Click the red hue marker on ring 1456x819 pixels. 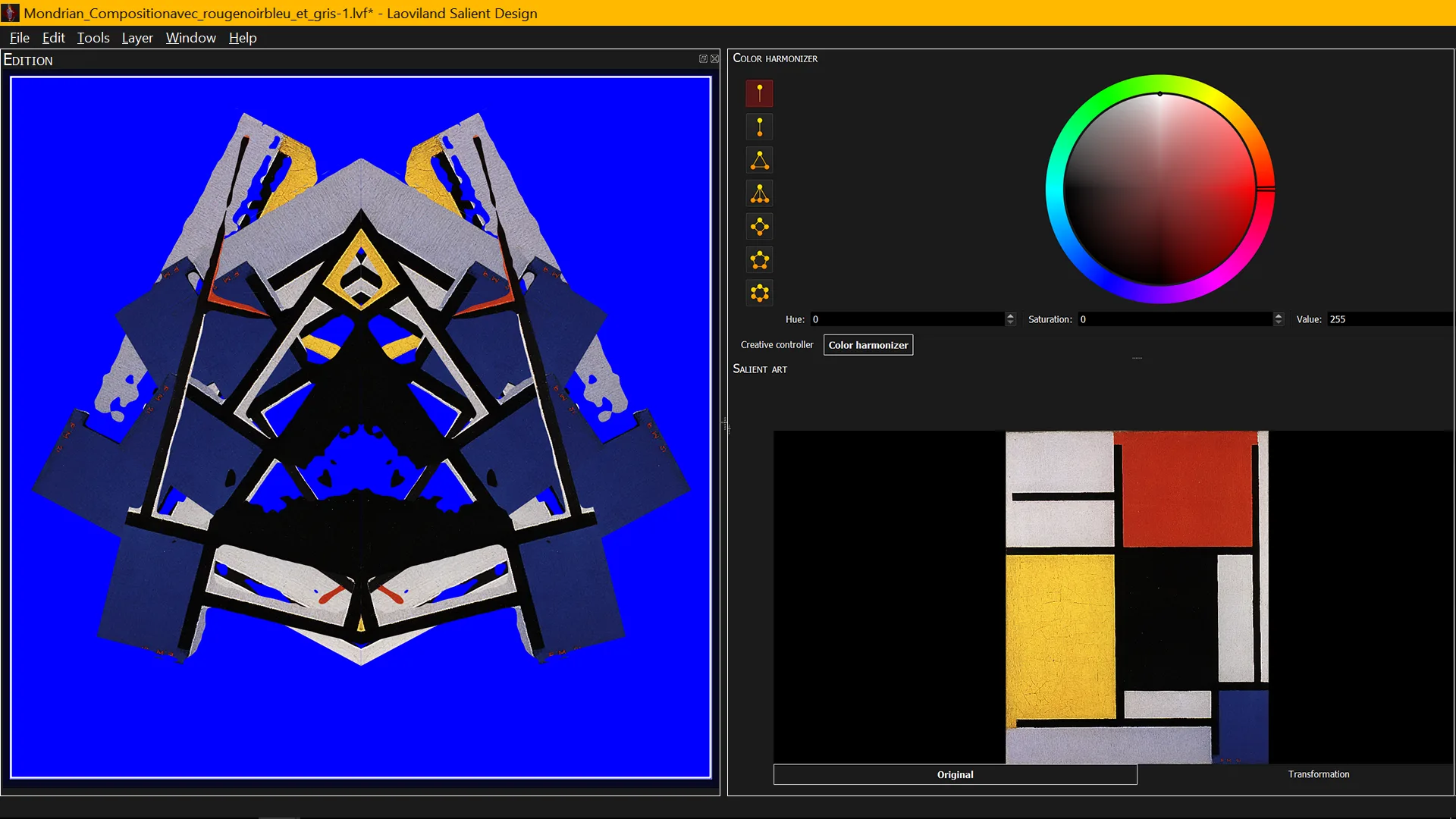[1265, 189]
